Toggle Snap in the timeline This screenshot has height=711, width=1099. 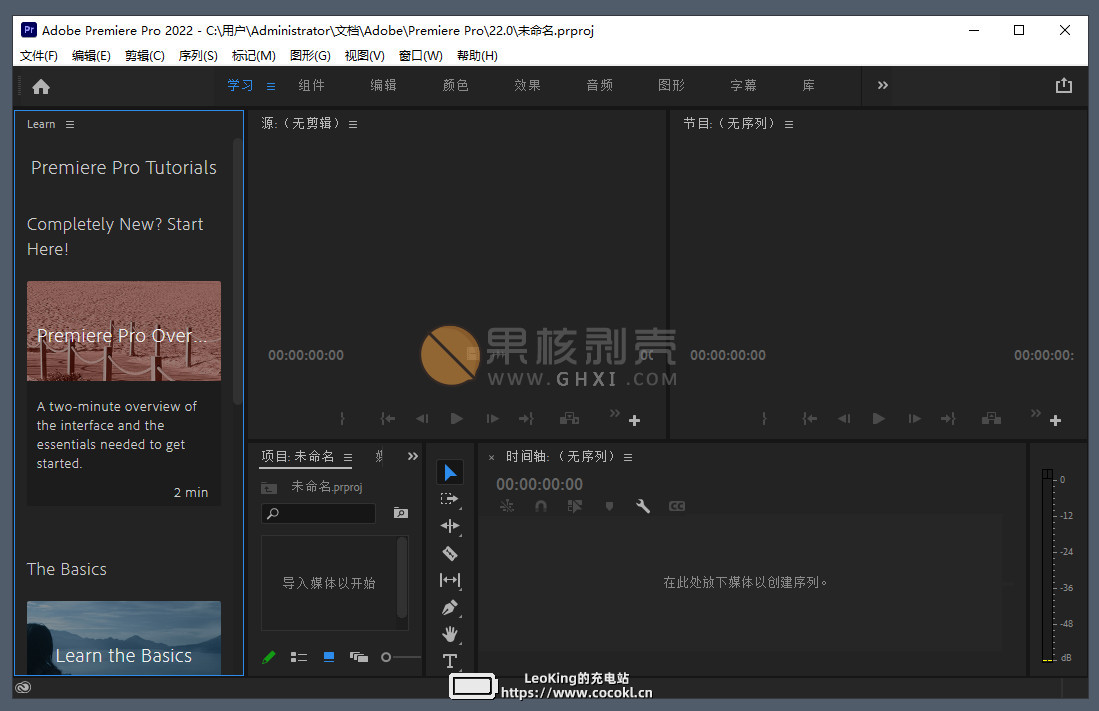540,506
